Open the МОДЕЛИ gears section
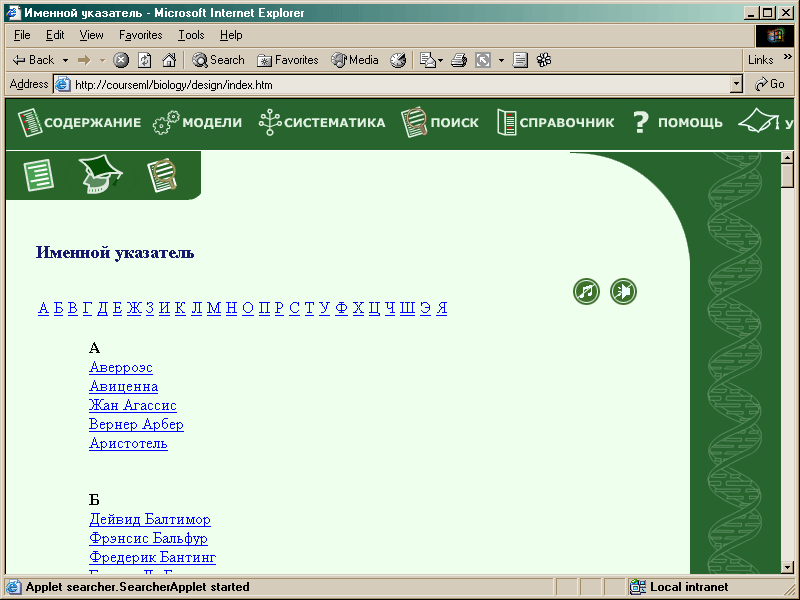Screen dimensions: 800x600 click(198, 123)
